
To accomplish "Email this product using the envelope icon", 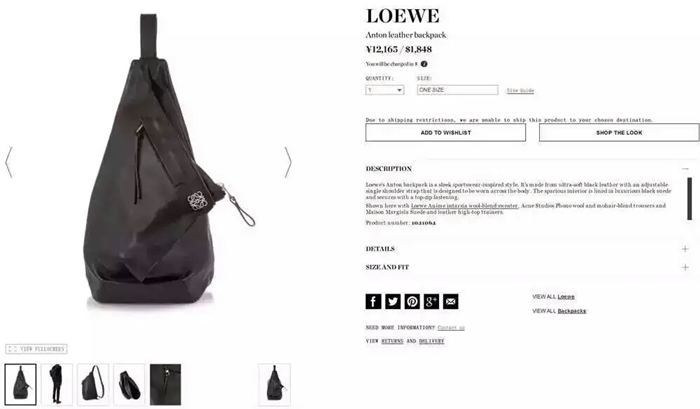I will (450, 301).
